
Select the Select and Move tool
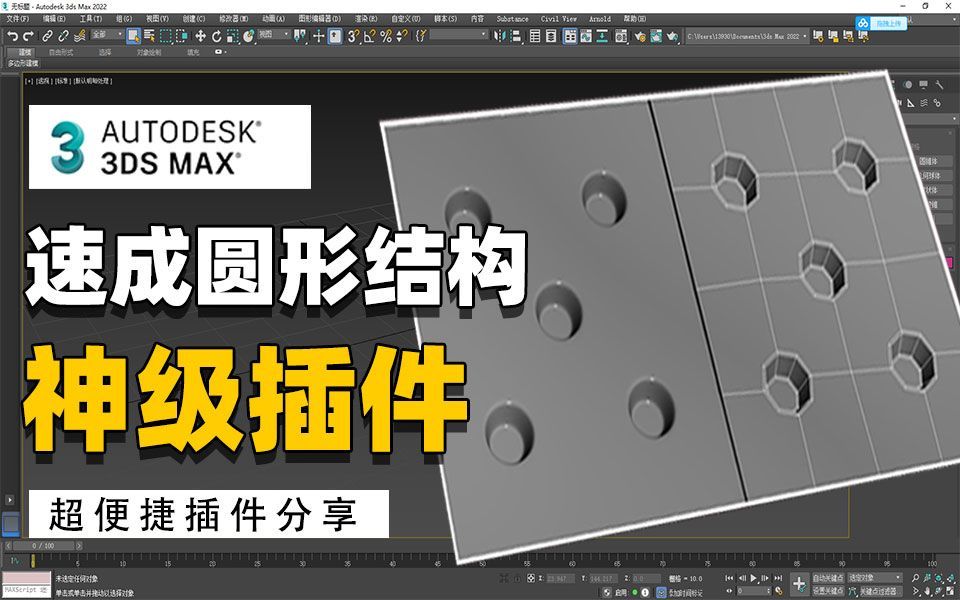point(200,37)
